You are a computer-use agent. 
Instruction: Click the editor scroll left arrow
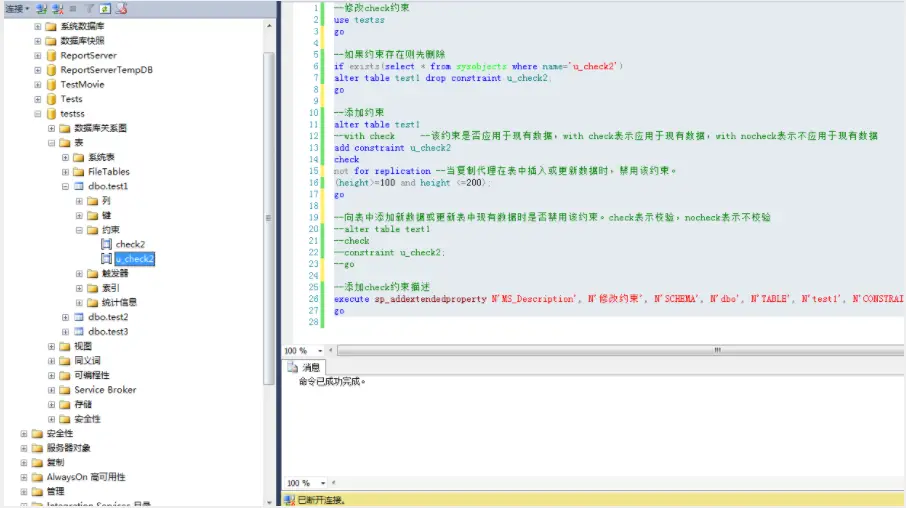pos(331,350)
